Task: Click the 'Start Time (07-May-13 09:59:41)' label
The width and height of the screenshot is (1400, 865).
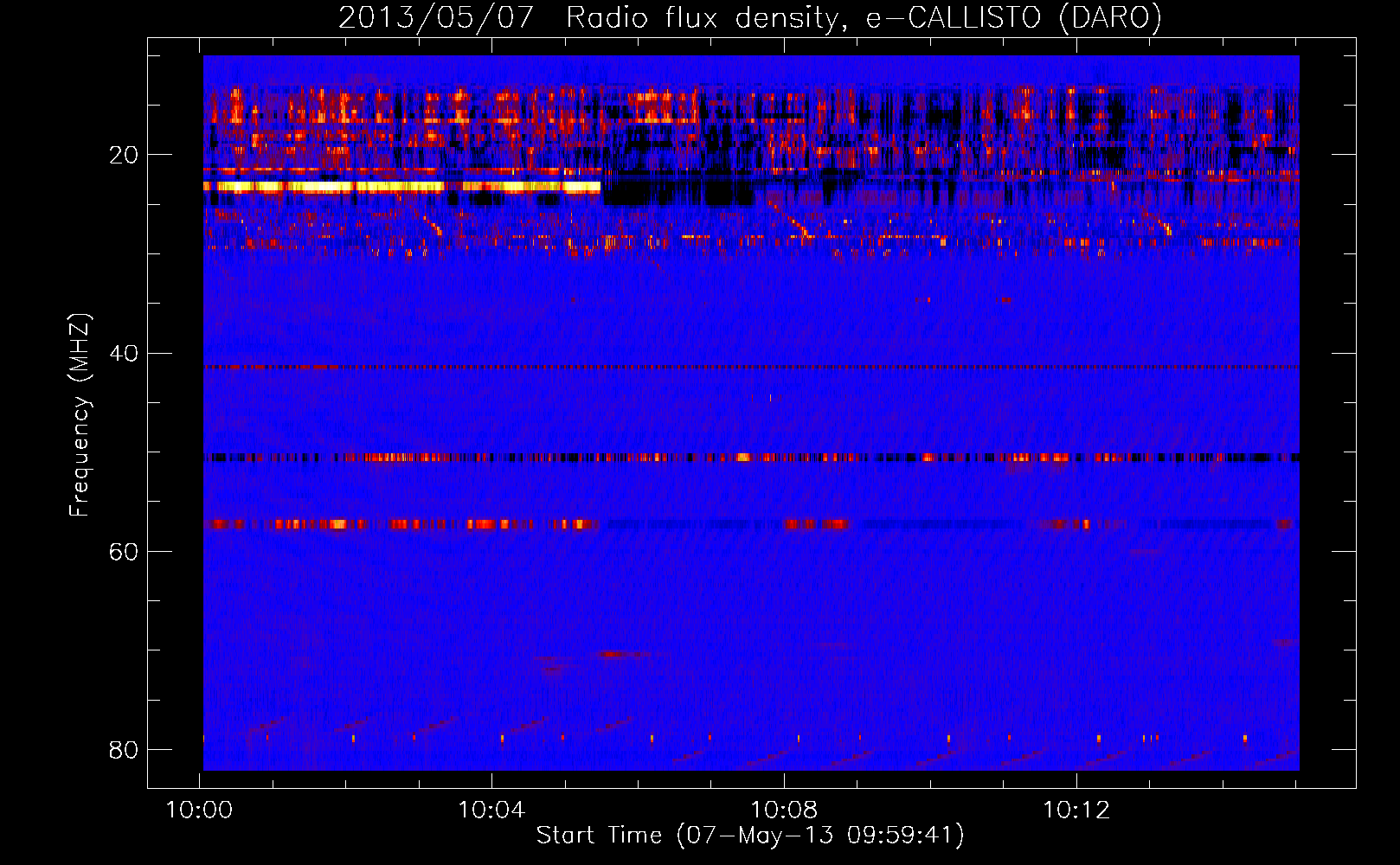Action: coord(750,836)
